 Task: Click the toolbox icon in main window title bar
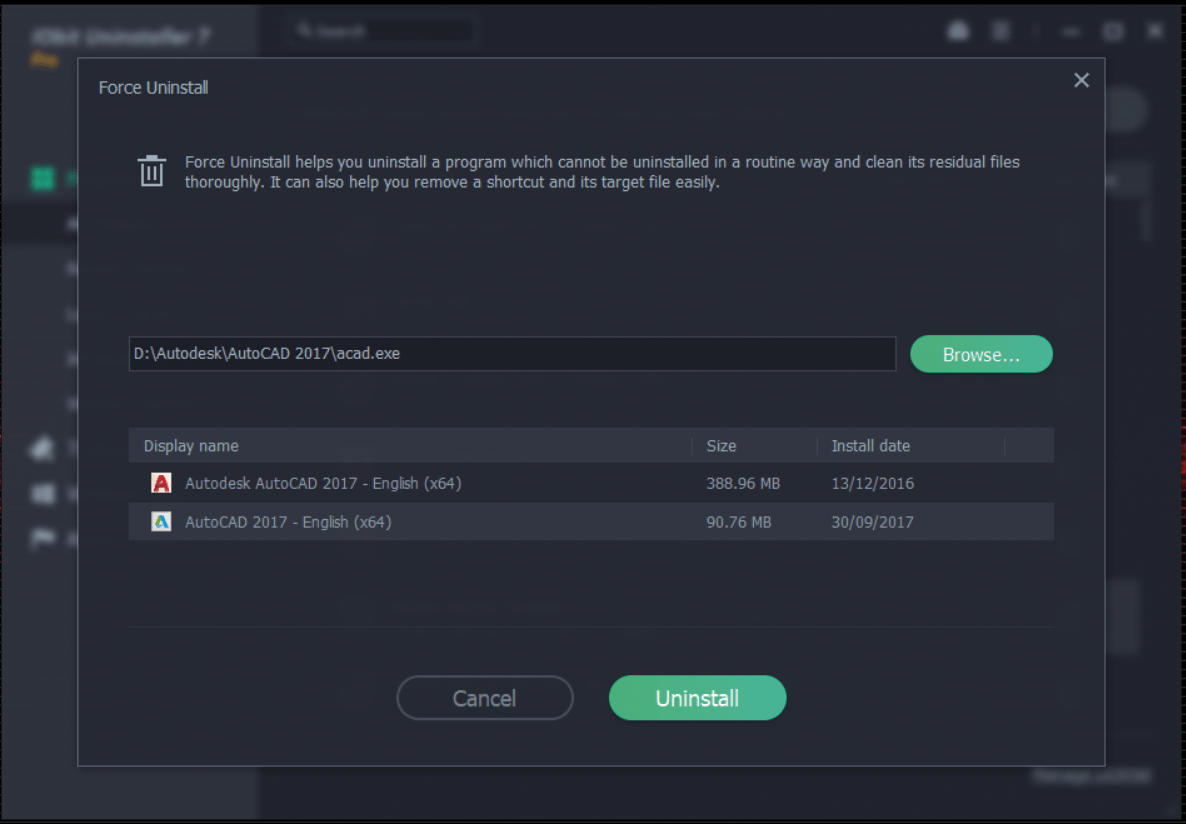pyautogui.click(x=958, y=31)
